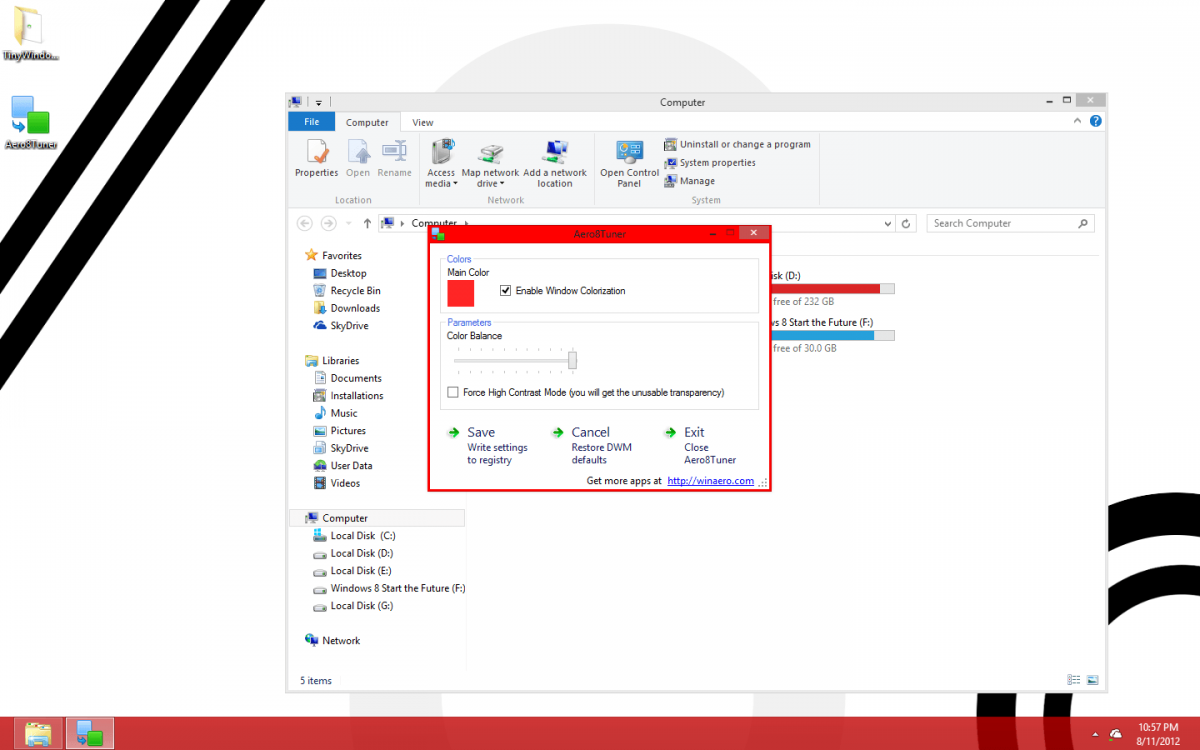Click the Add a network location icon
The image size is (1200, 750).
[555, 151]
